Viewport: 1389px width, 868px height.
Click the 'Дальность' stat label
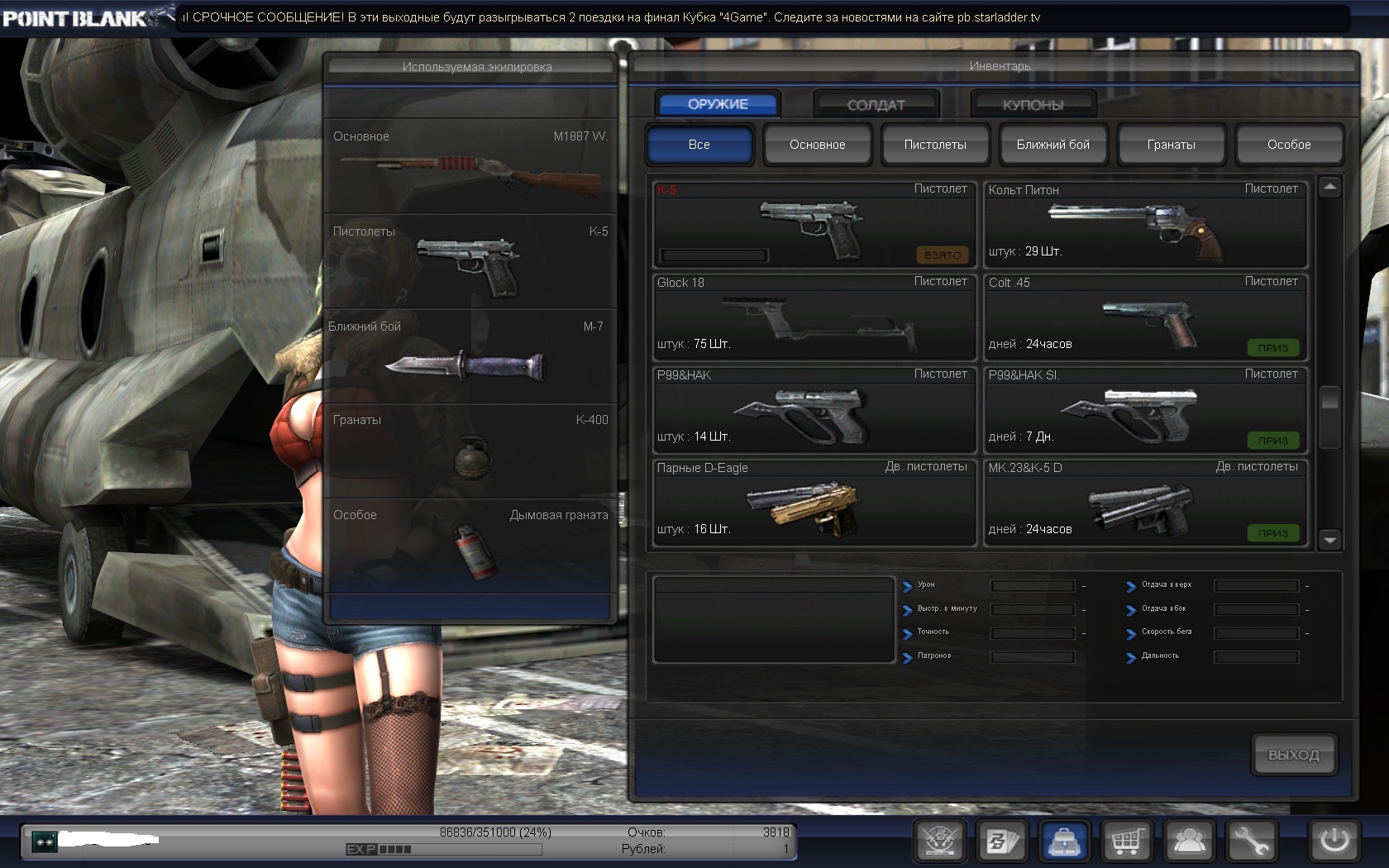[1160, 656]
